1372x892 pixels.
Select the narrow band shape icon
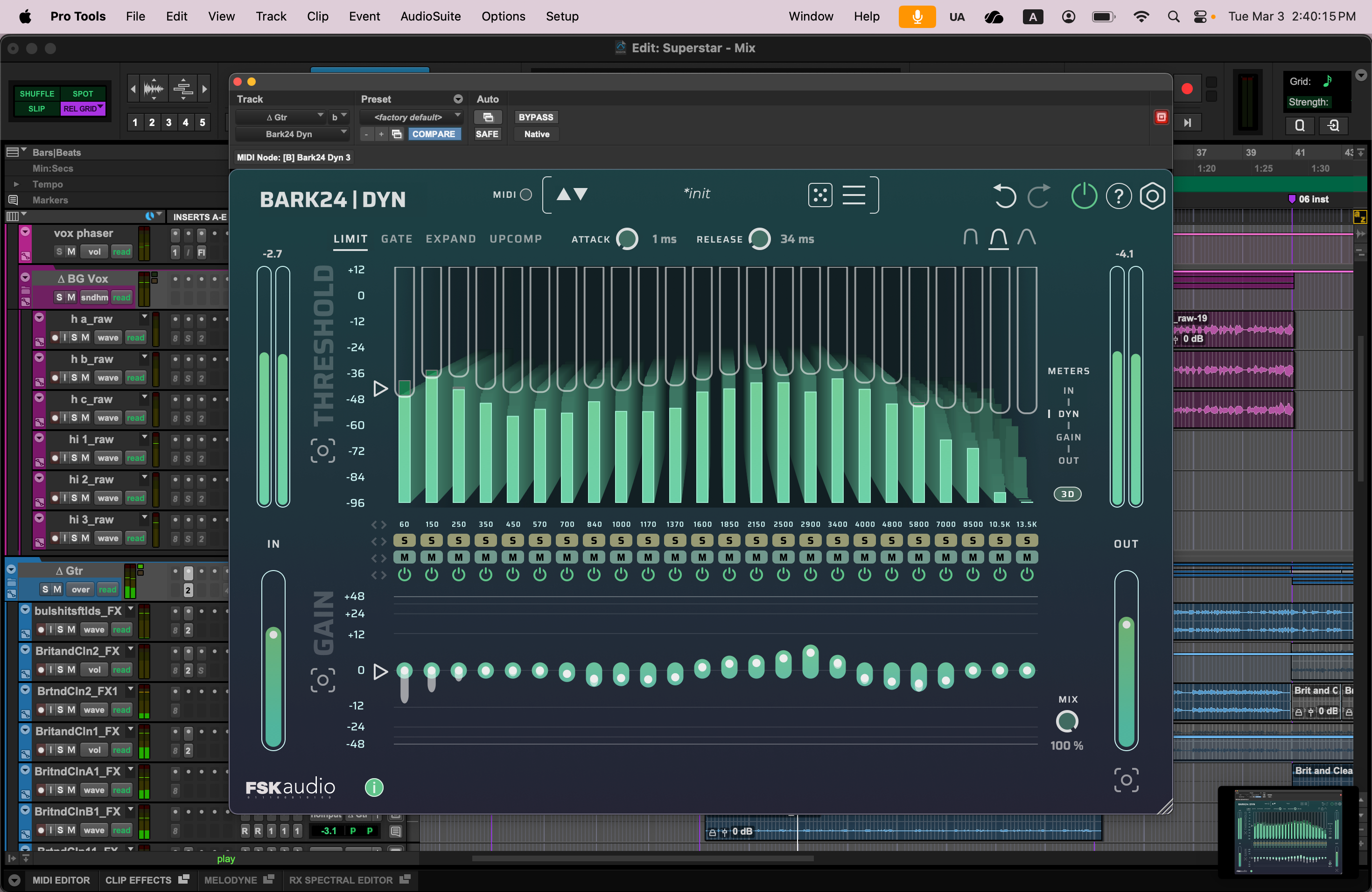tap(970, 237)
